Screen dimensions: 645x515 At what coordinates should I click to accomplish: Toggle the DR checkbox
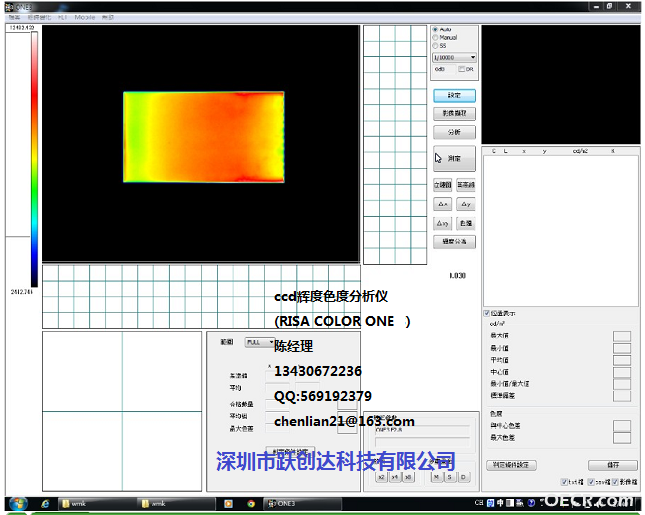tap(462, 69)
